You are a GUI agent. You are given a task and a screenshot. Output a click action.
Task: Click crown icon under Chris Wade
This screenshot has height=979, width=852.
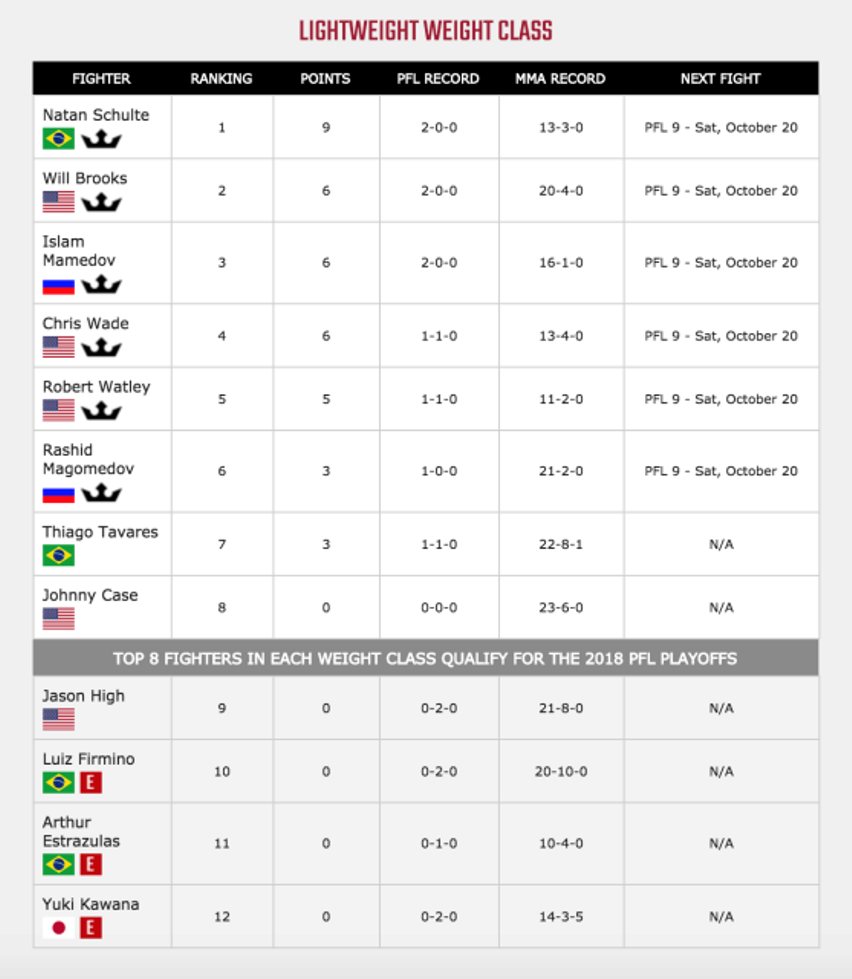pos(101,347)
